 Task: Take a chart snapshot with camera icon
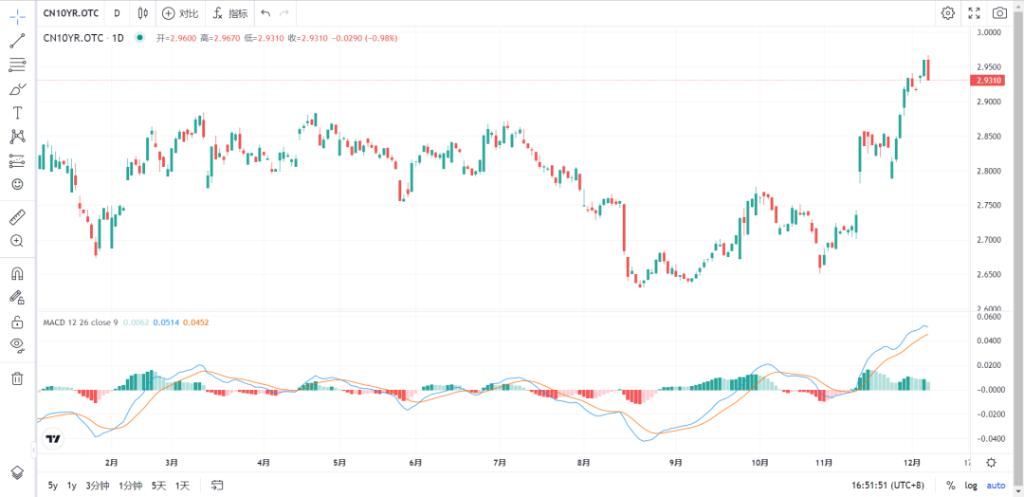click(x=1000, y=13)
